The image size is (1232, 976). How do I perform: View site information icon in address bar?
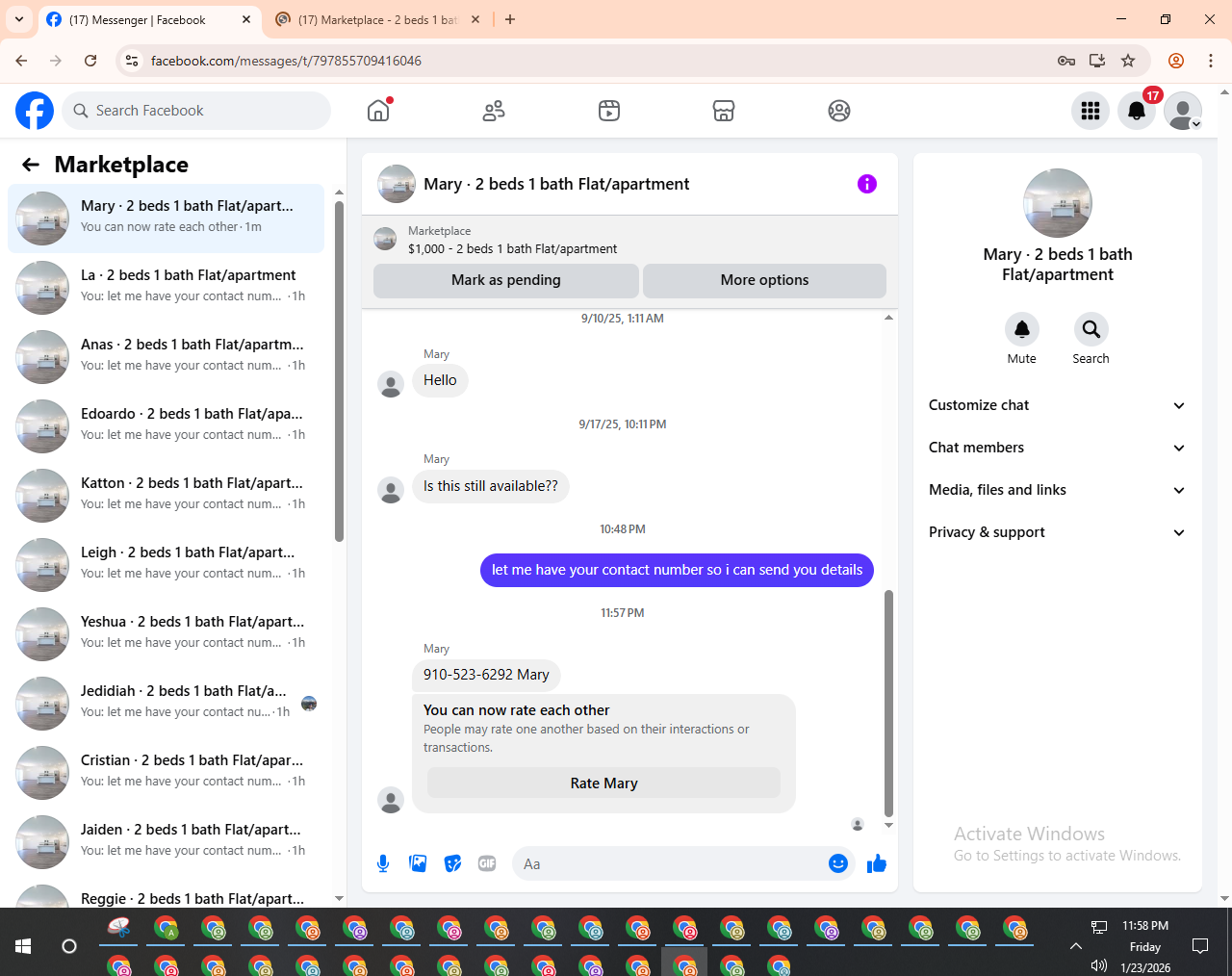pos(132,61)
